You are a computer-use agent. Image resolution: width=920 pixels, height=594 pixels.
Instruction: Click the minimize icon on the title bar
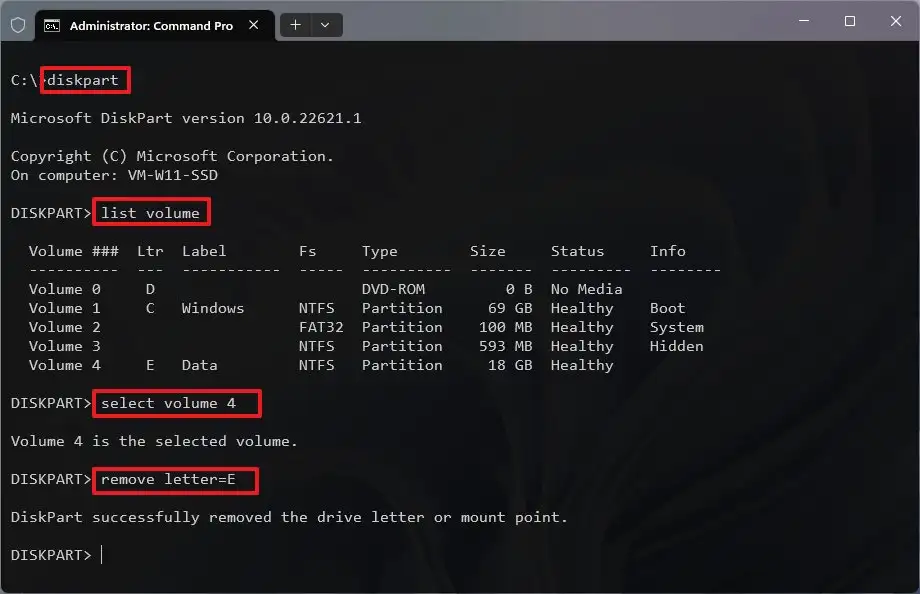click(x=804, y=20)
